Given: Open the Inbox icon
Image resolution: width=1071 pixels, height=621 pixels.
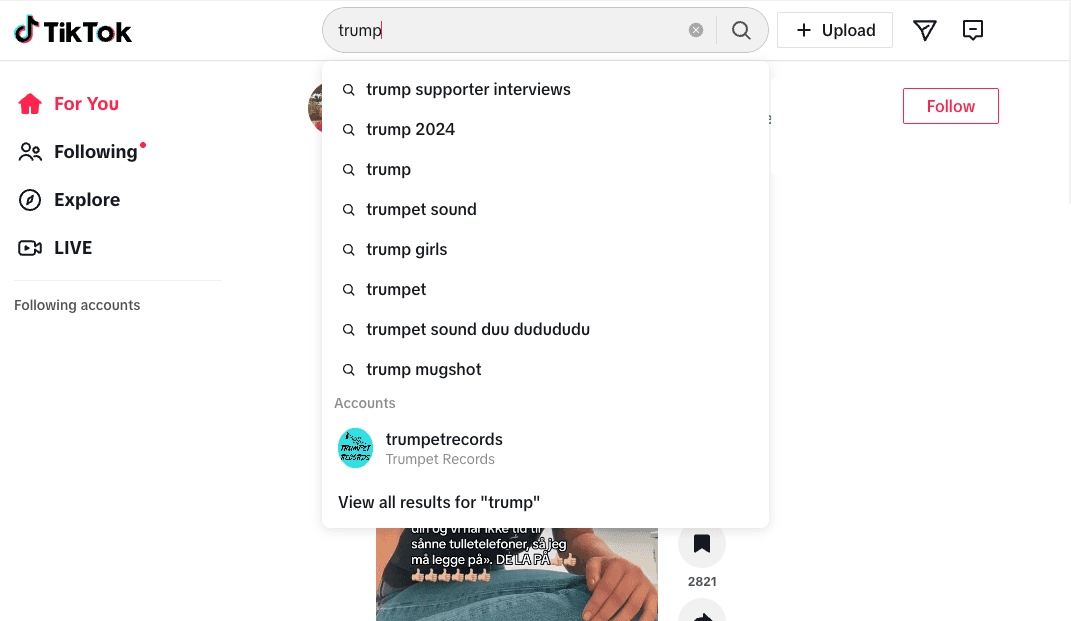Looking at the screenshot, I should [973, 30].
